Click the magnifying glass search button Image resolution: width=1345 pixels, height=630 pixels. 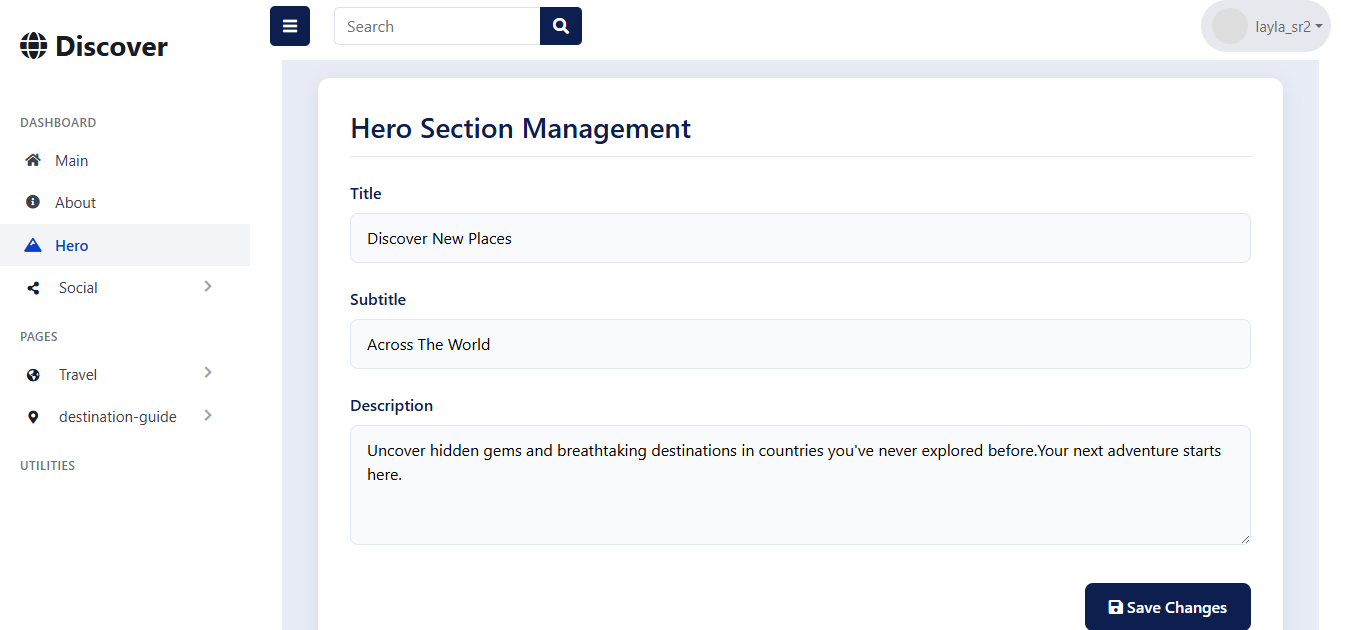coord(561,26)
